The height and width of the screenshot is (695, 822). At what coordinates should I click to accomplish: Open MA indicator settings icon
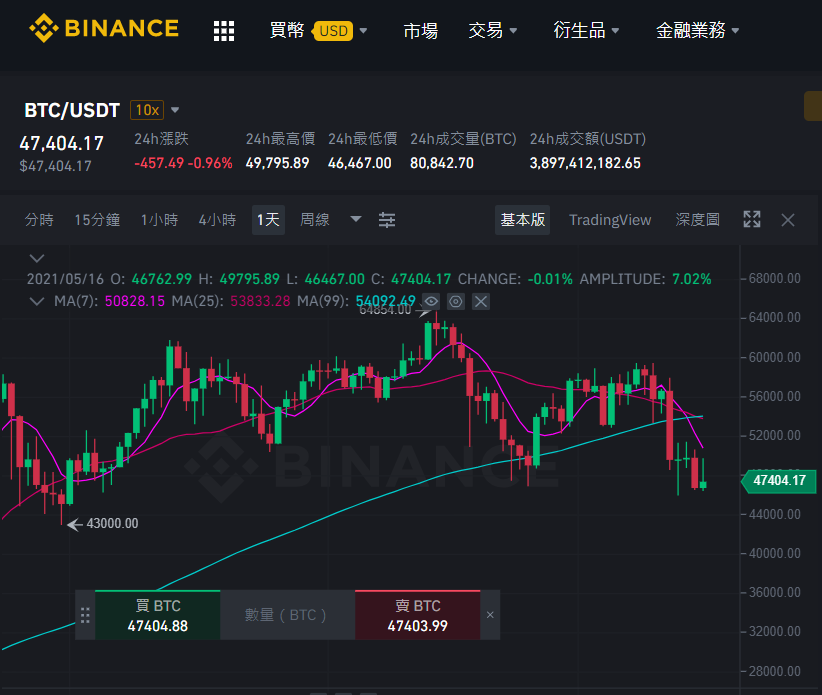tap(456, 301)
